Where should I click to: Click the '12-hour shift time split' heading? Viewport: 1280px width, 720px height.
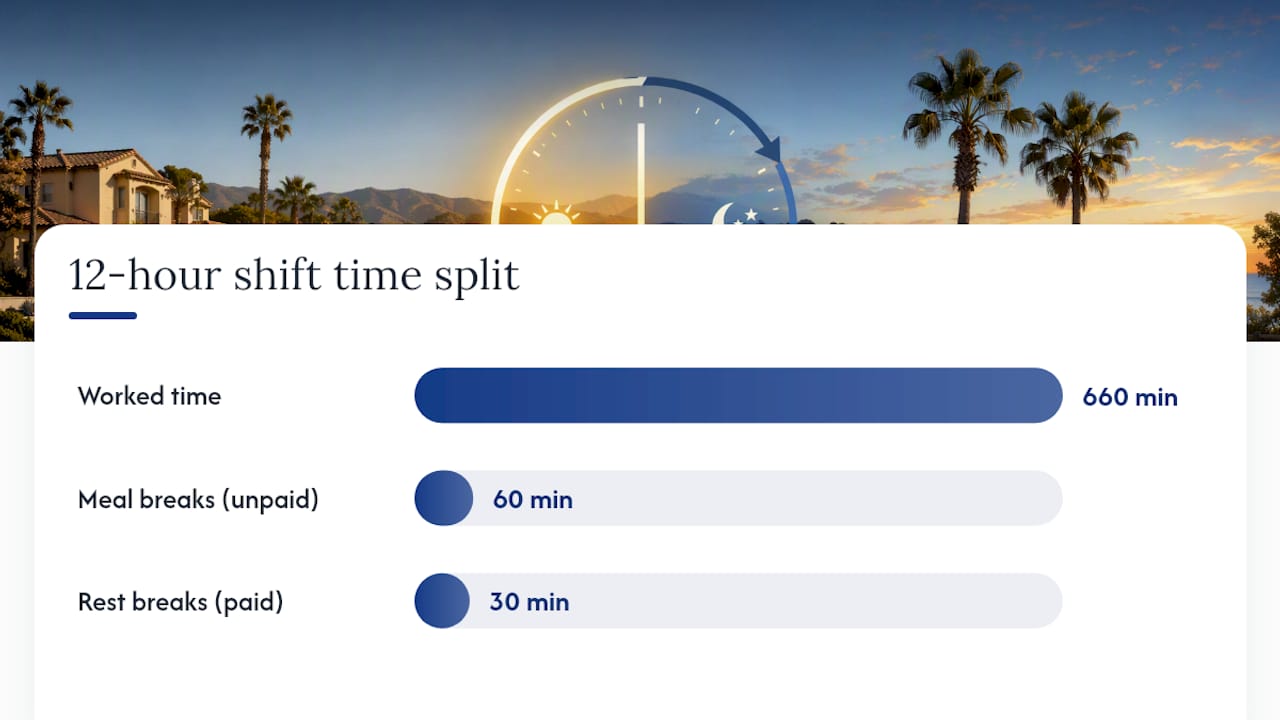point(294,275)
